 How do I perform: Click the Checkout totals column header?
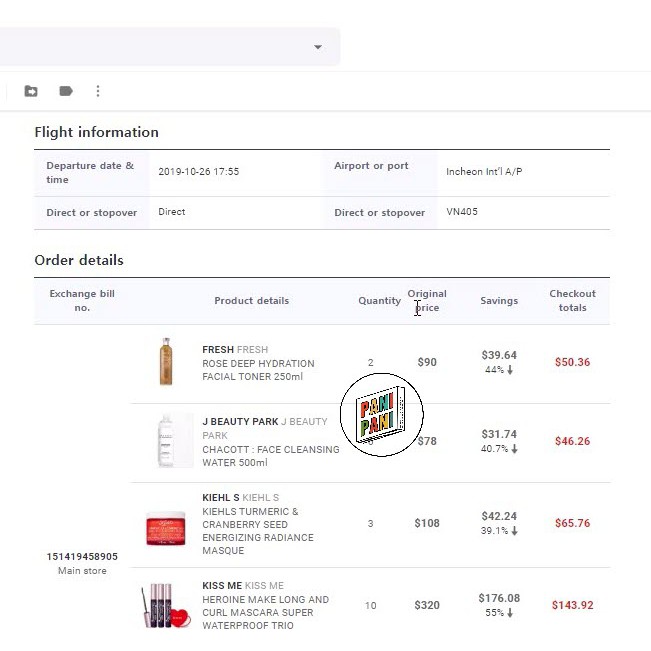pos(572,301)
